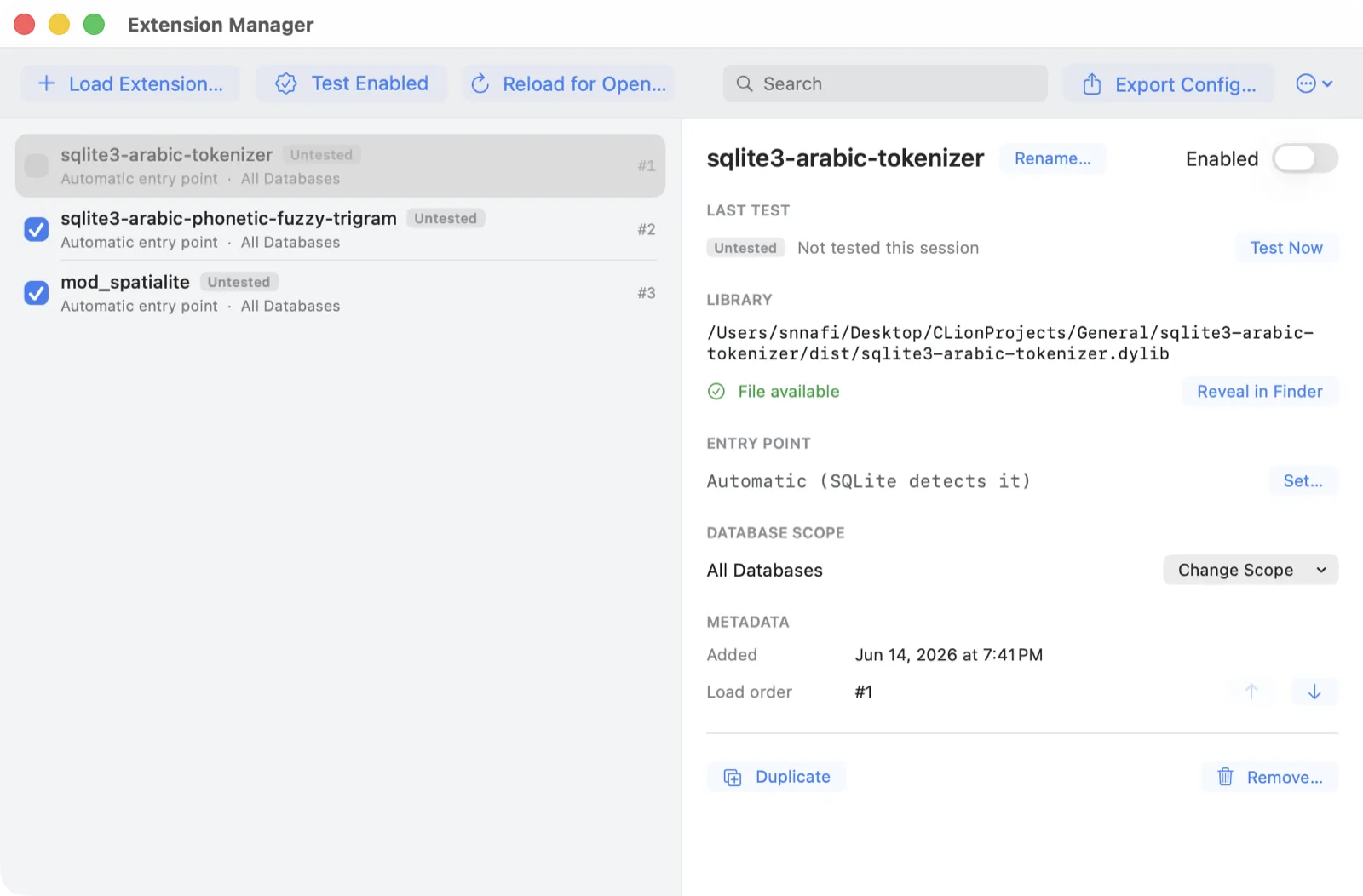The height and width of the screenshot is (896, 1363).
Task: Click the Reload for Open button
Action: 569,83
